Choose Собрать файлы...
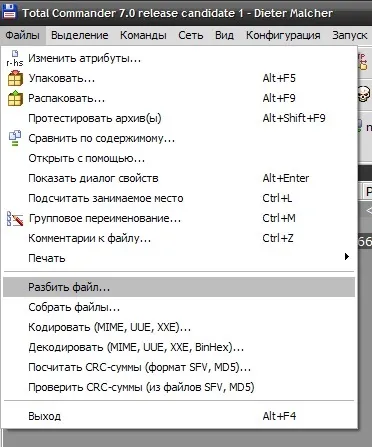372x447 pixels. [x=179, y=307]
